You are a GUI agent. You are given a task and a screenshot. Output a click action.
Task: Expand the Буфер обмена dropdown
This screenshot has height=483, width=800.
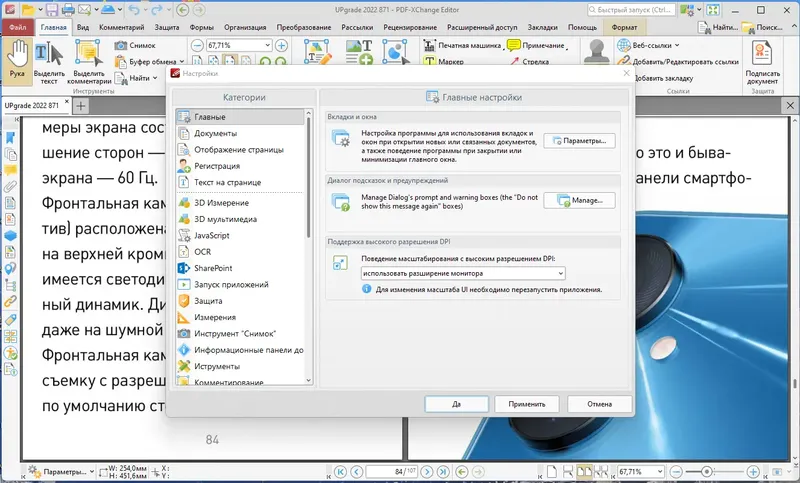point(182,62)
